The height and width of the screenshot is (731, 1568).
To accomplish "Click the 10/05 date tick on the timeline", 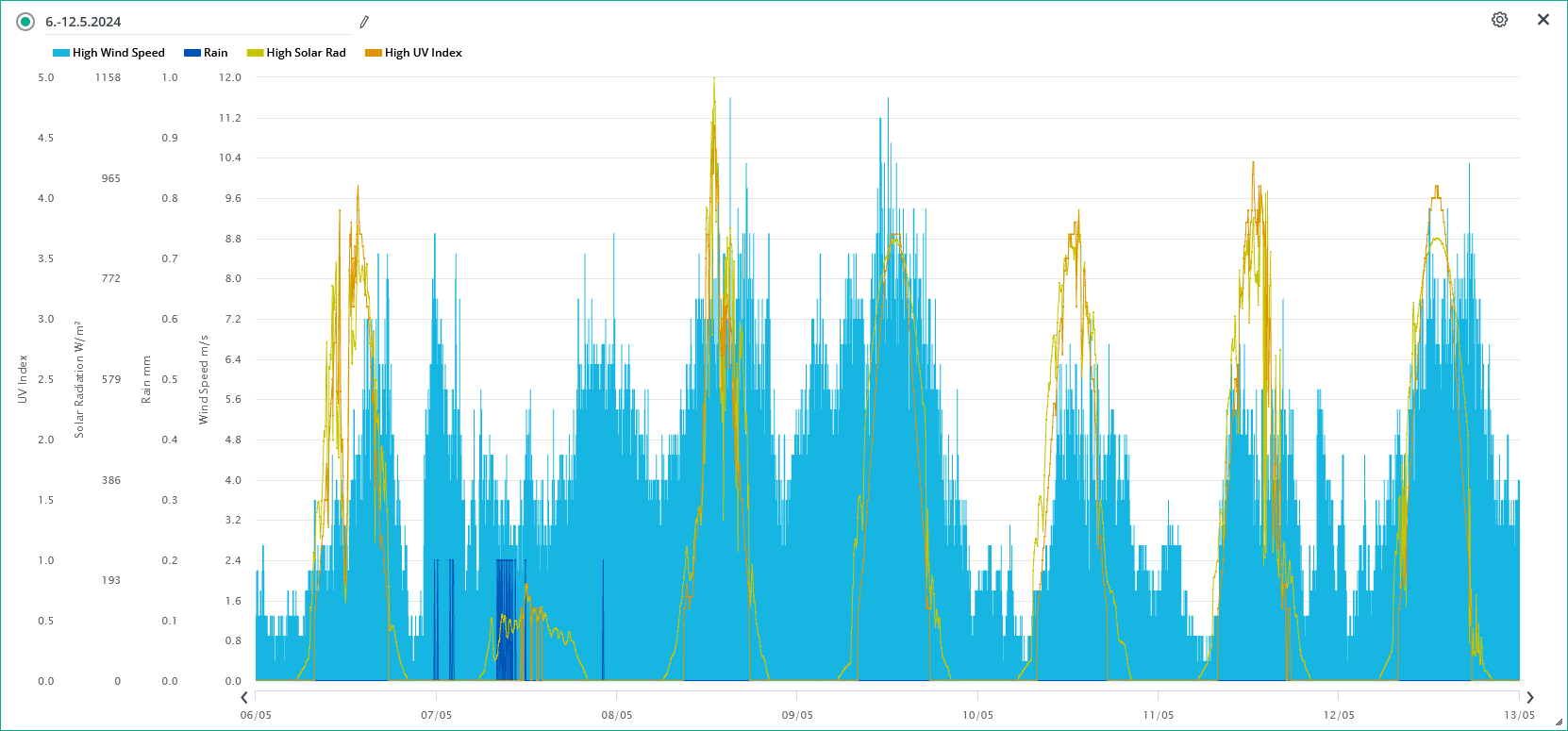I will pyautogui.click(x=977, y=715).
